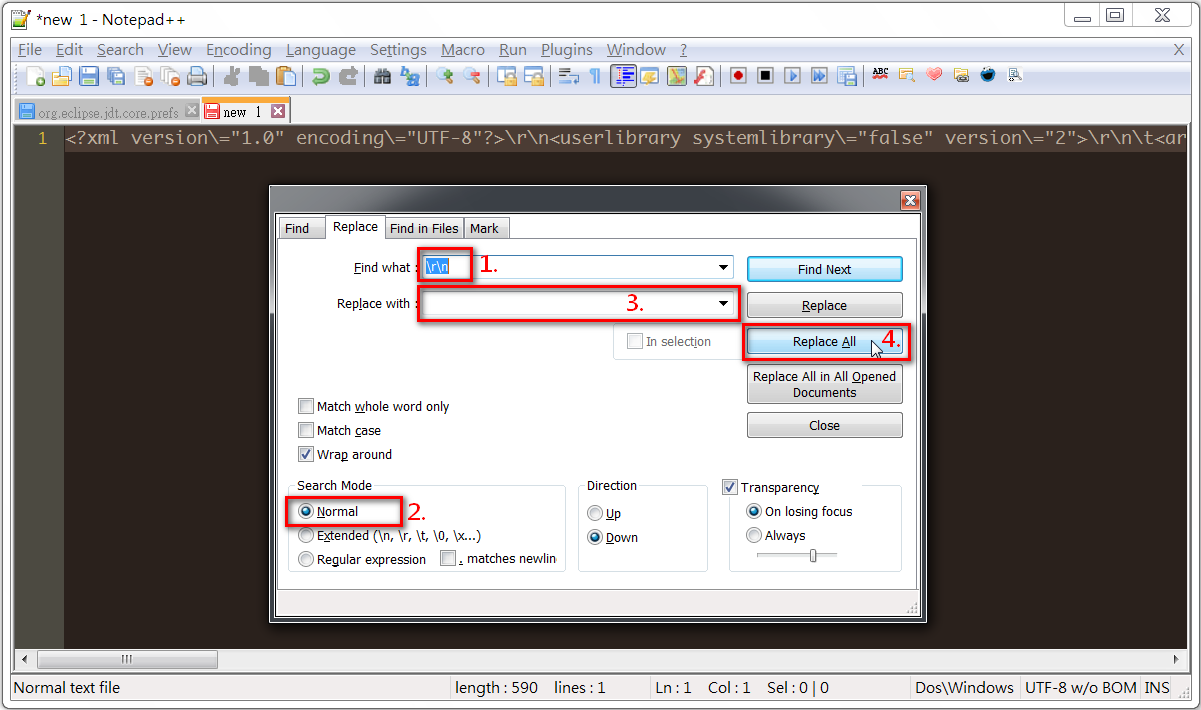Enable Match whole word only
Viewport: 1201px width, 710px height.
coord(374,406)
